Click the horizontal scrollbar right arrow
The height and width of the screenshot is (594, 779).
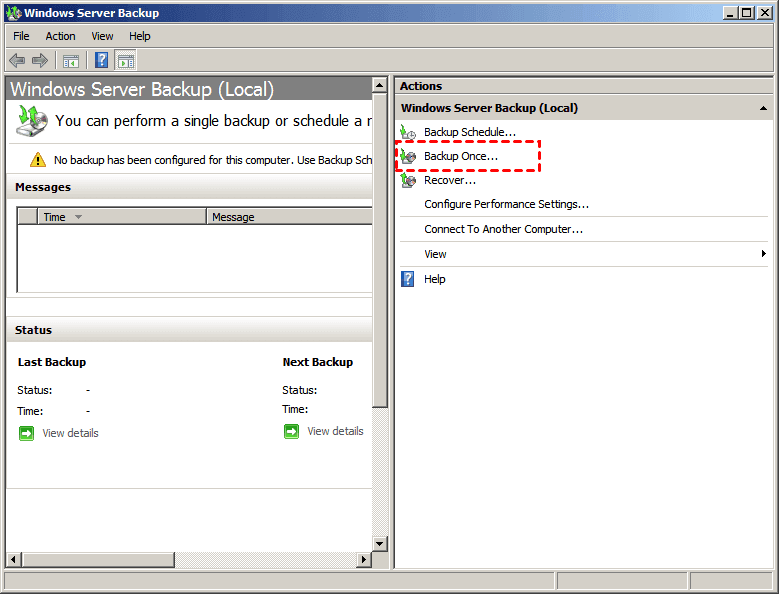click(x=364, y=560)
